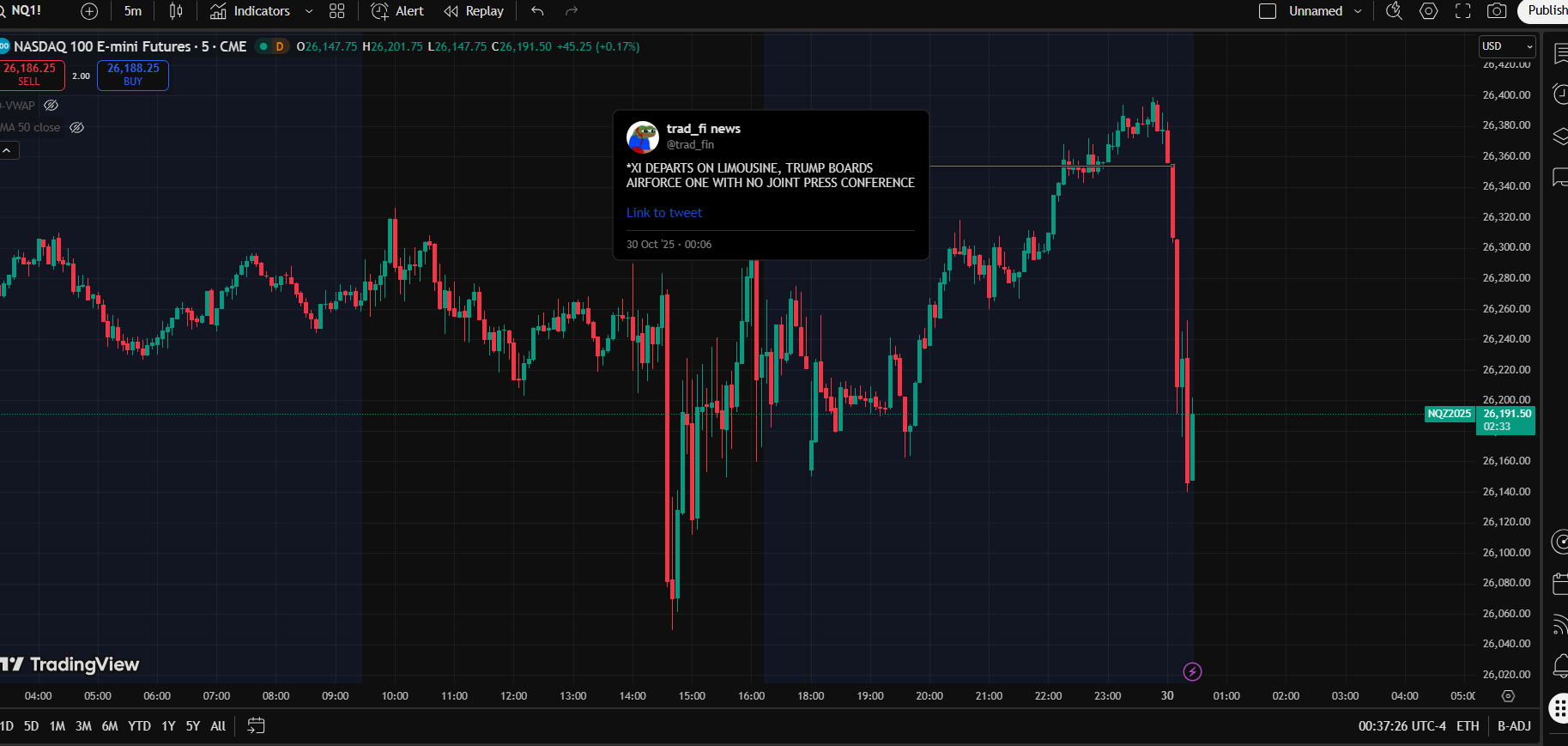Click the red SELL price button
This screenshot has height=746, width=1568.
coord(30,75)
